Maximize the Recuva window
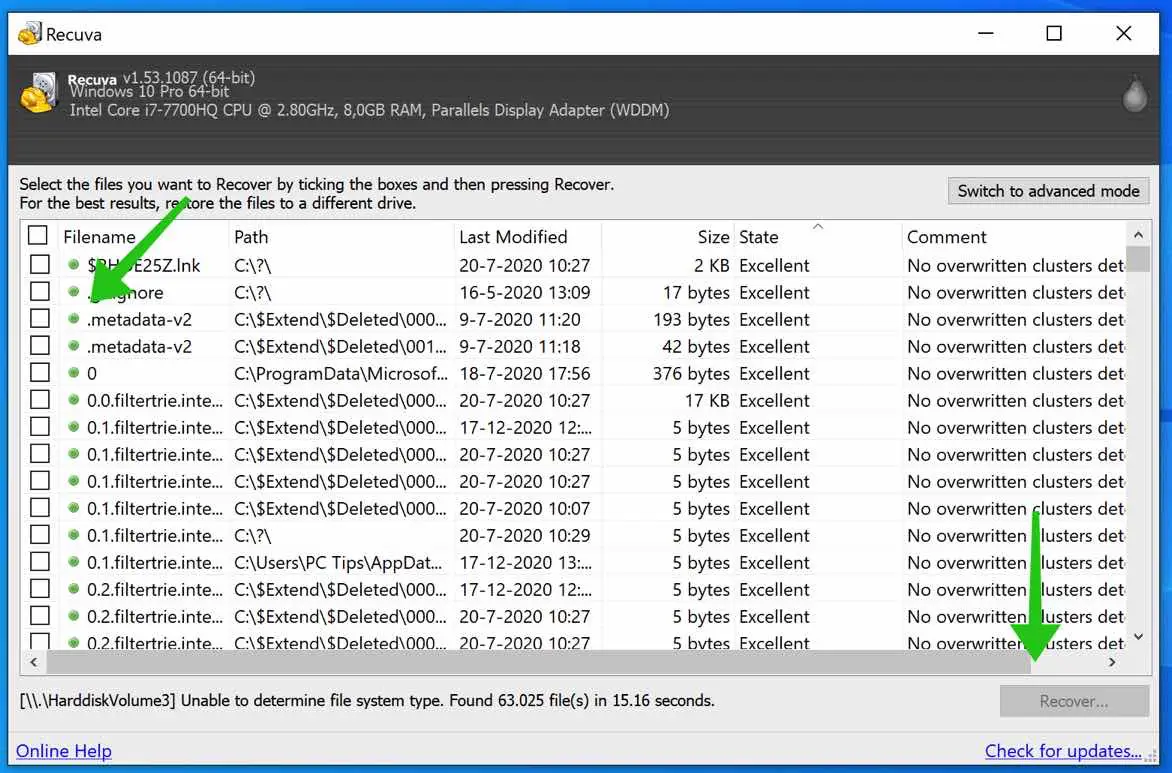1172x773 pixels. (x=1054, y=34)
